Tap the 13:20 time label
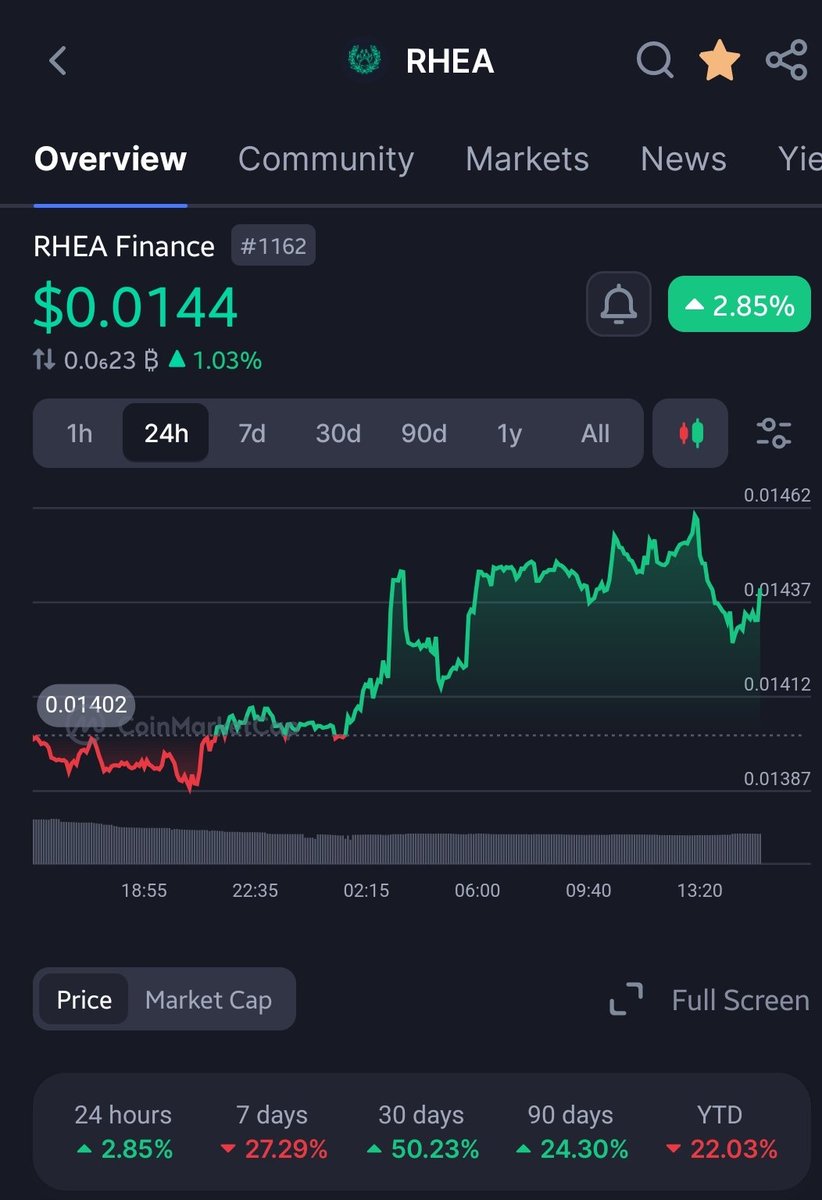The image size is (822, 1200). [x=699, y=890]
